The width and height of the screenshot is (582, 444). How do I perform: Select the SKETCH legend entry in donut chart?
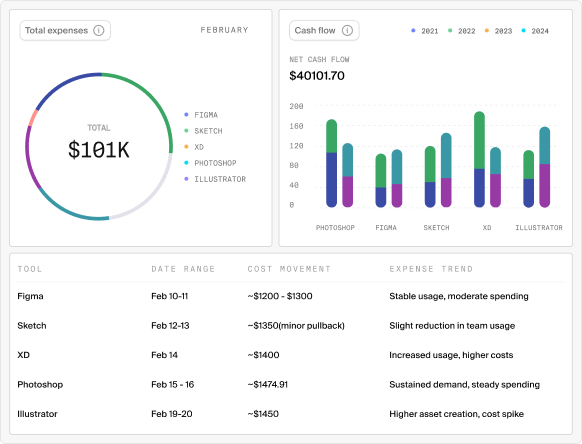coord(203,131)
